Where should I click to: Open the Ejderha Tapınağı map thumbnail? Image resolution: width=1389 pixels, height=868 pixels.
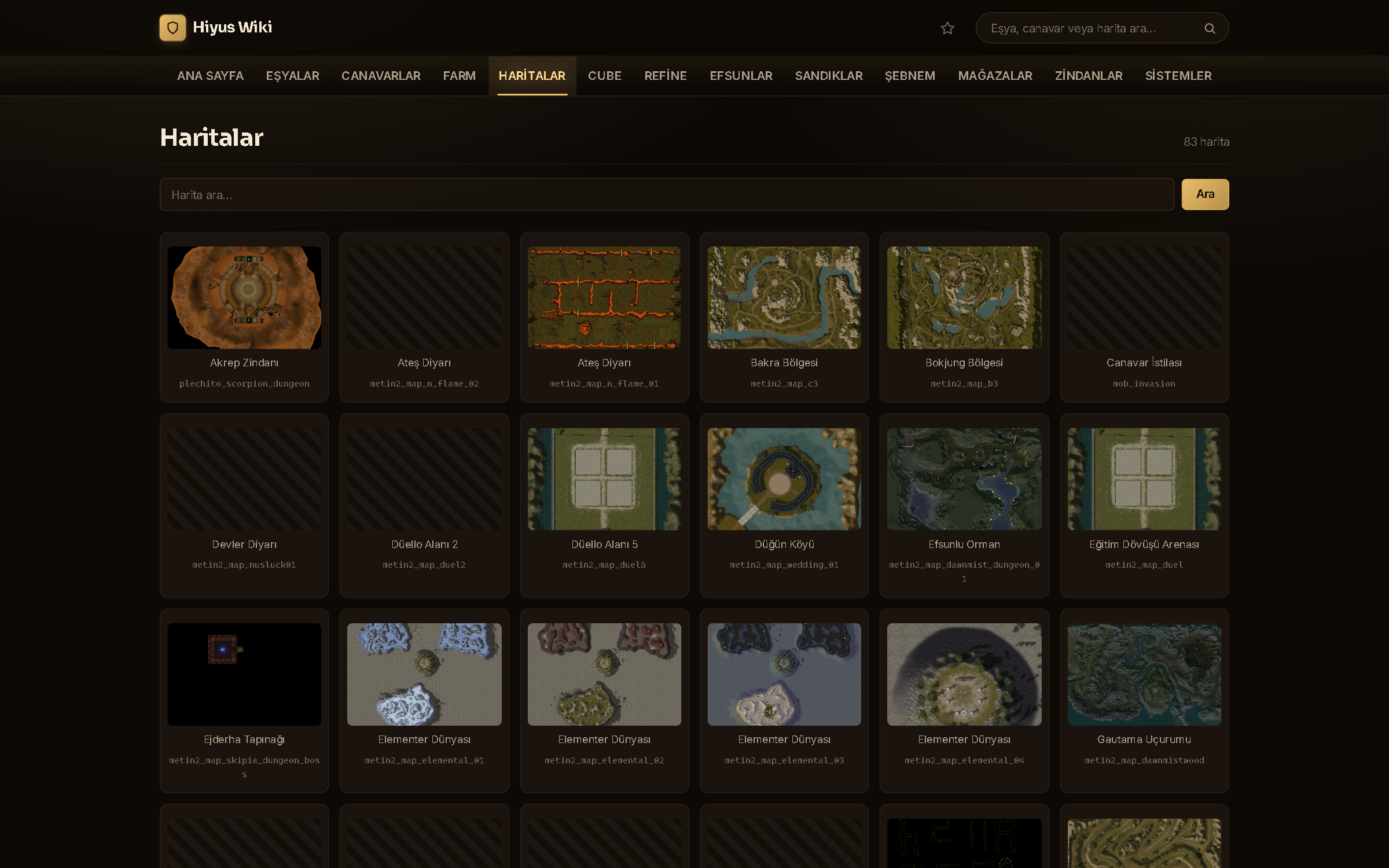(244, 674)
